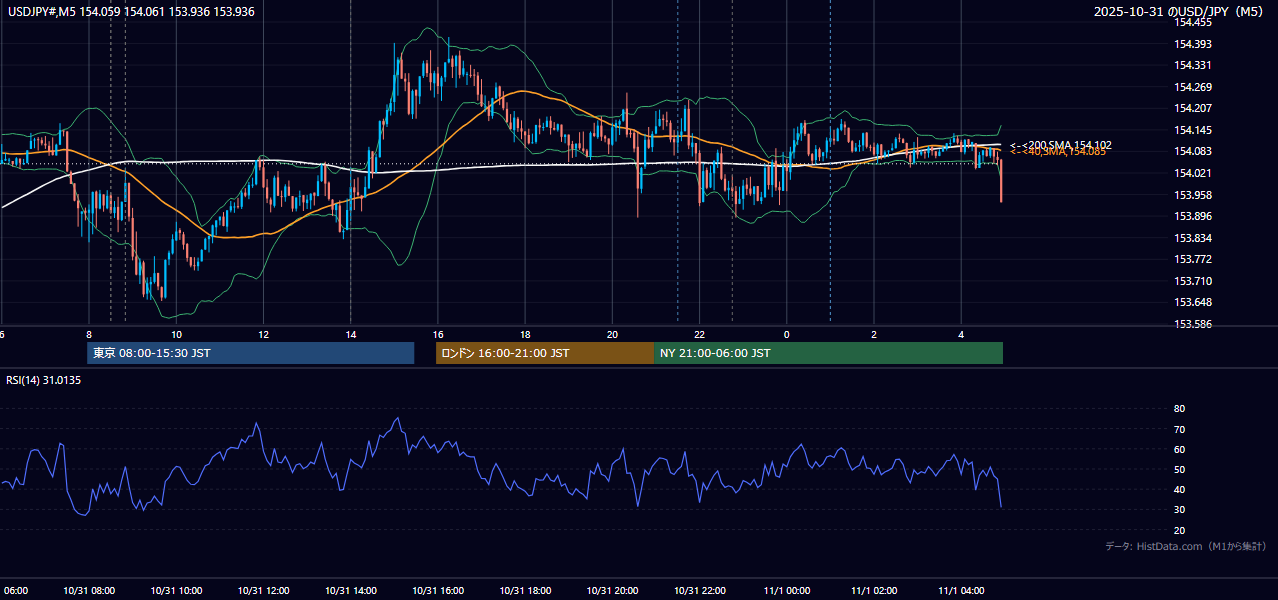Click the 10/31 22:00 time label
The width and height of the screenshot is (1278, 600).
coord(700,591)
